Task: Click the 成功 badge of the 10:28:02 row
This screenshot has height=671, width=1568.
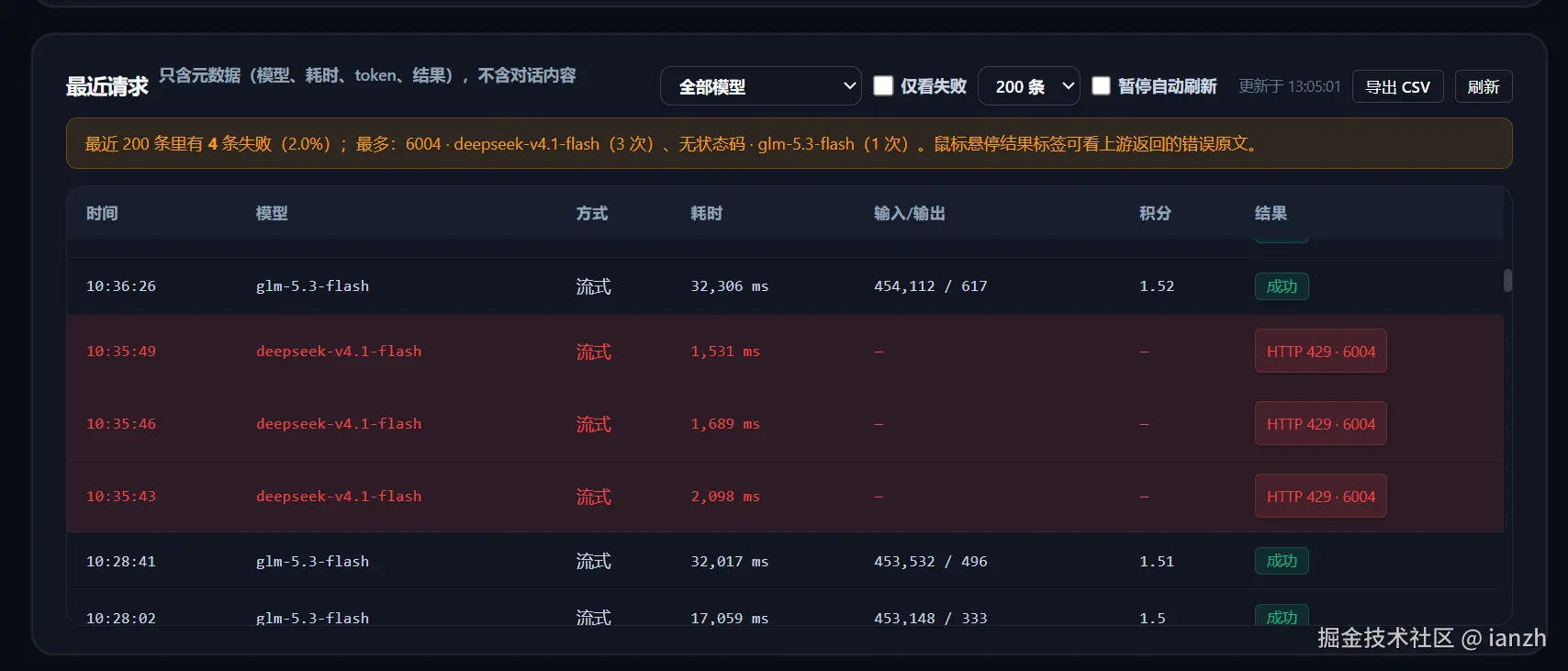Action: [1282, 615]
